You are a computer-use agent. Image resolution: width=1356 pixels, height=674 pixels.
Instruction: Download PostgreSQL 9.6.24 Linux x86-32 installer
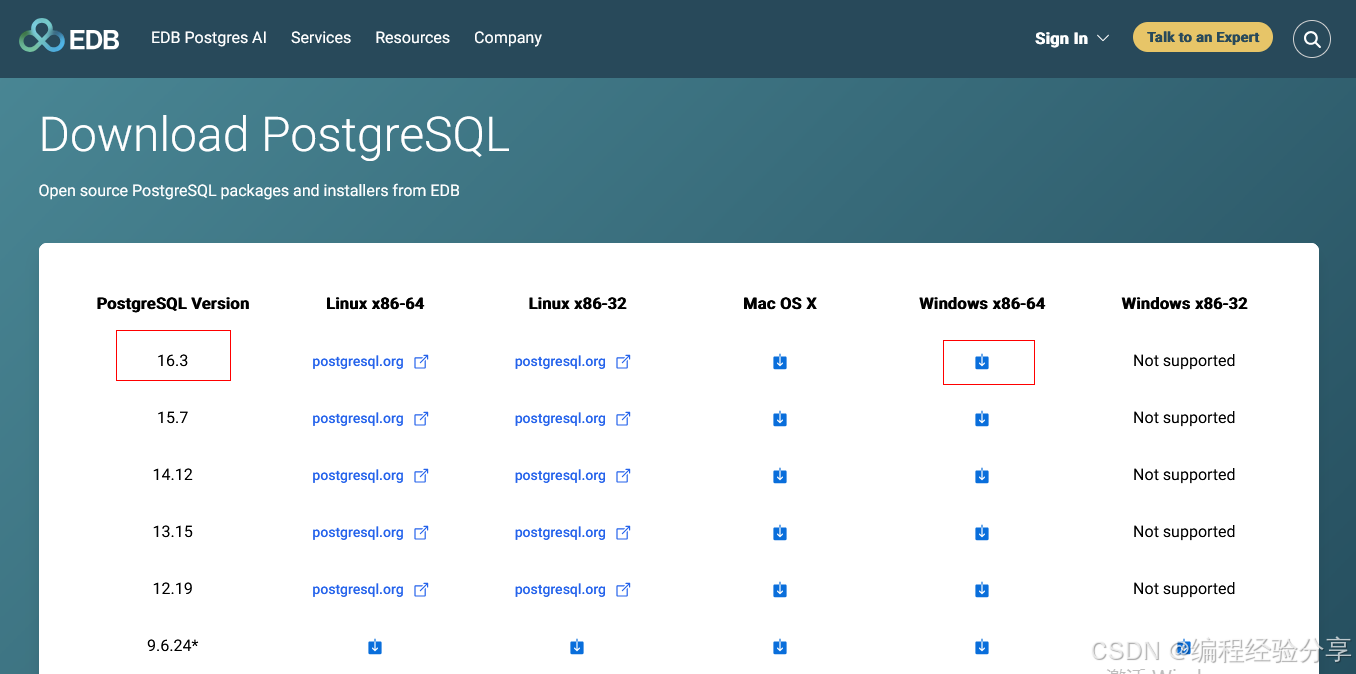click(x=577, y=647)
